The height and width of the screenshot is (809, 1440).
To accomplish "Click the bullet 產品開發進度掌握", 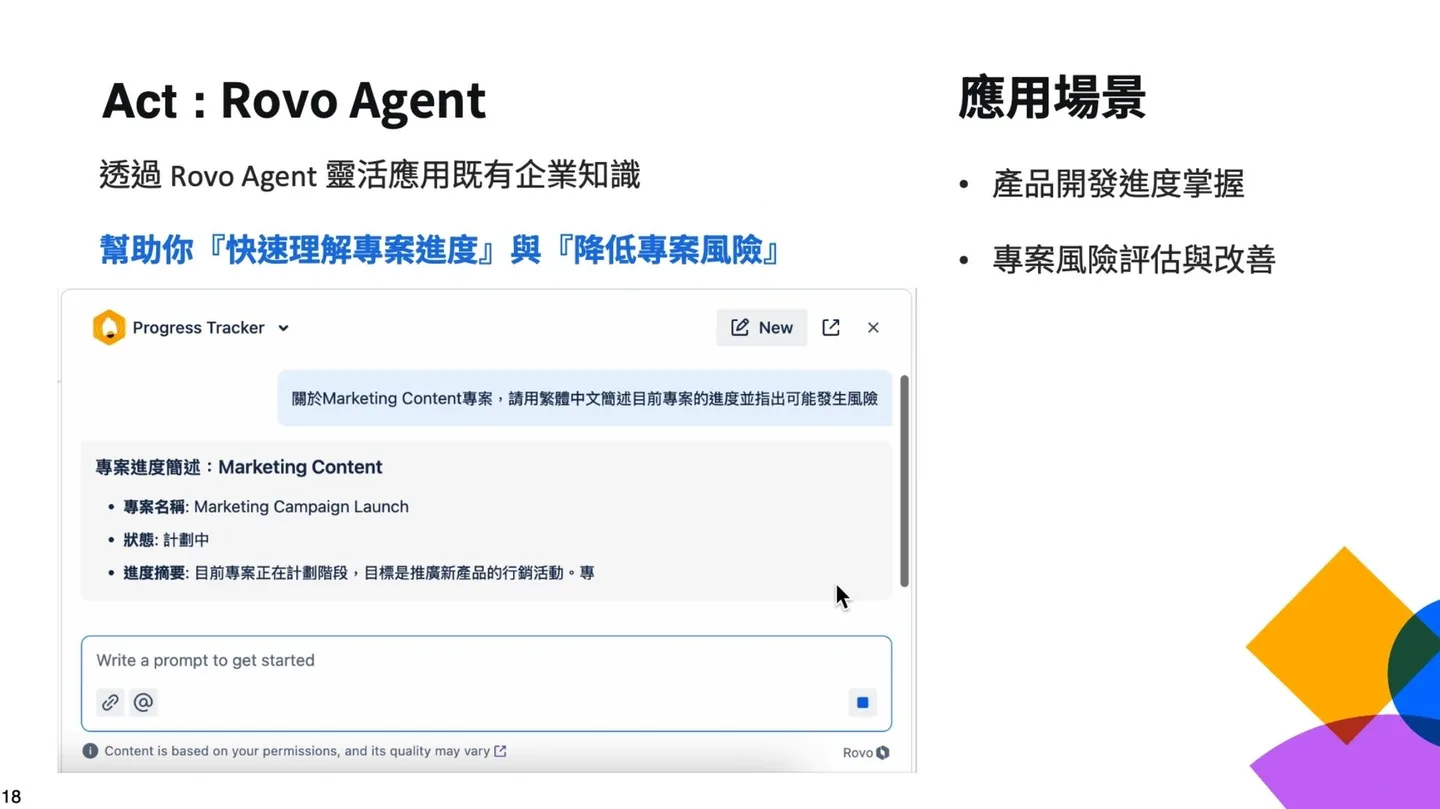I will [x=1118, y=184].
